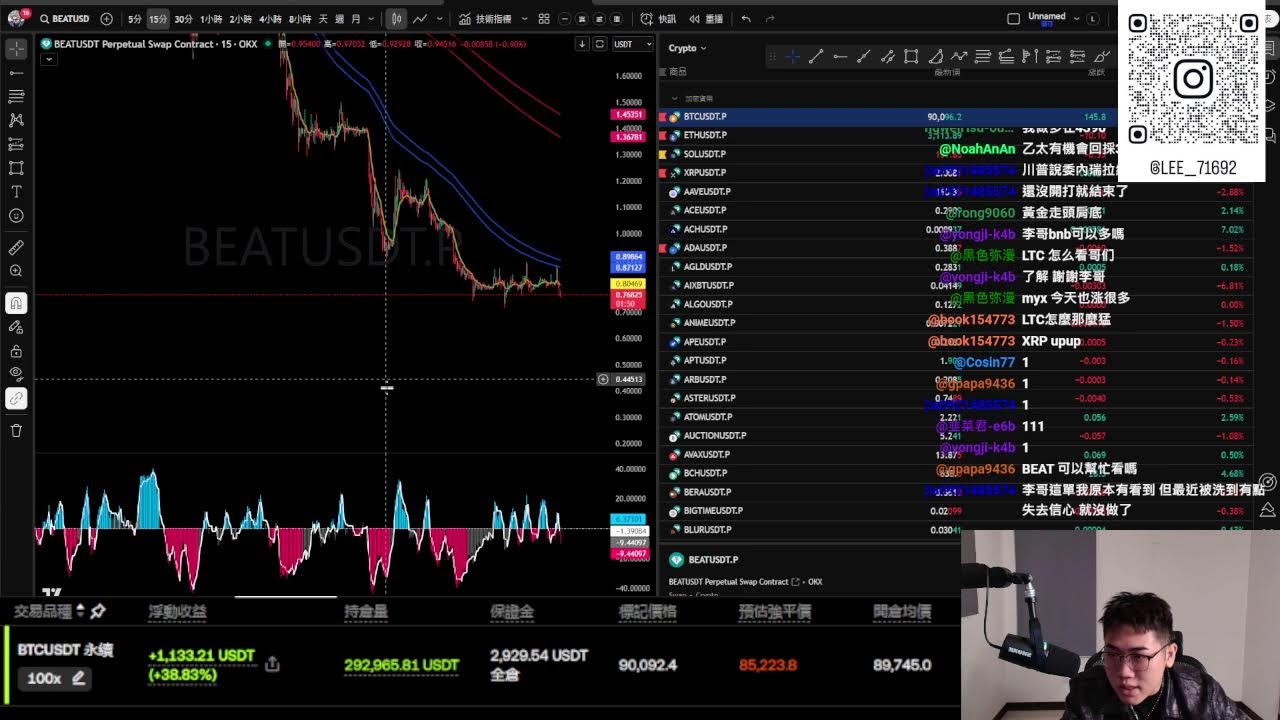Select the Text annotation tool
The image size is (1280, 720).
tap(16, 192)
